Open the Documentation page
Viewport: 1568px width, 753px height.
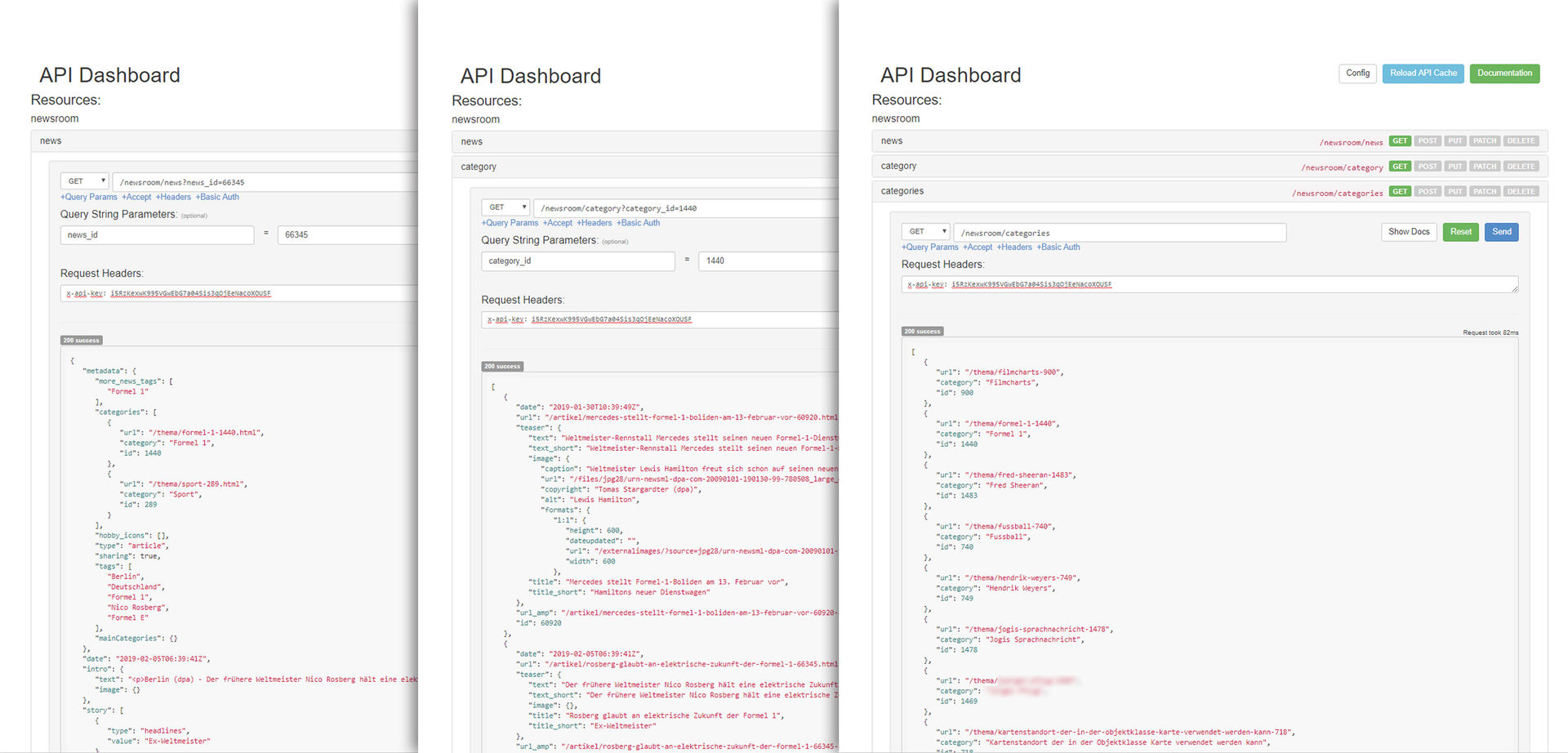(1504, 74)
